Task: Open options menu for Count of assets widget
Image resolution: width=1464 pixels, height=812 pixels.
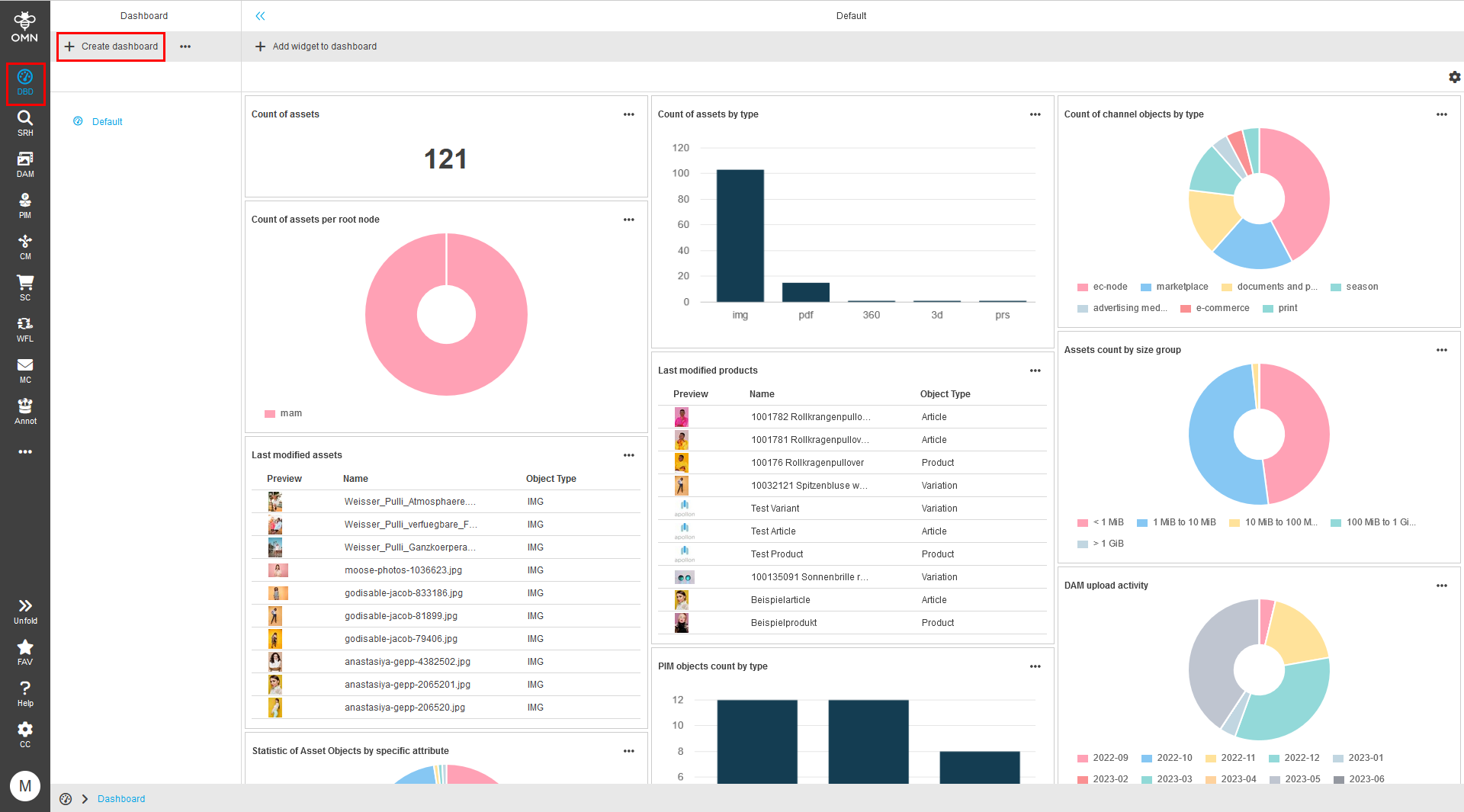Action: pyautogui.click(x=629, y=114)
